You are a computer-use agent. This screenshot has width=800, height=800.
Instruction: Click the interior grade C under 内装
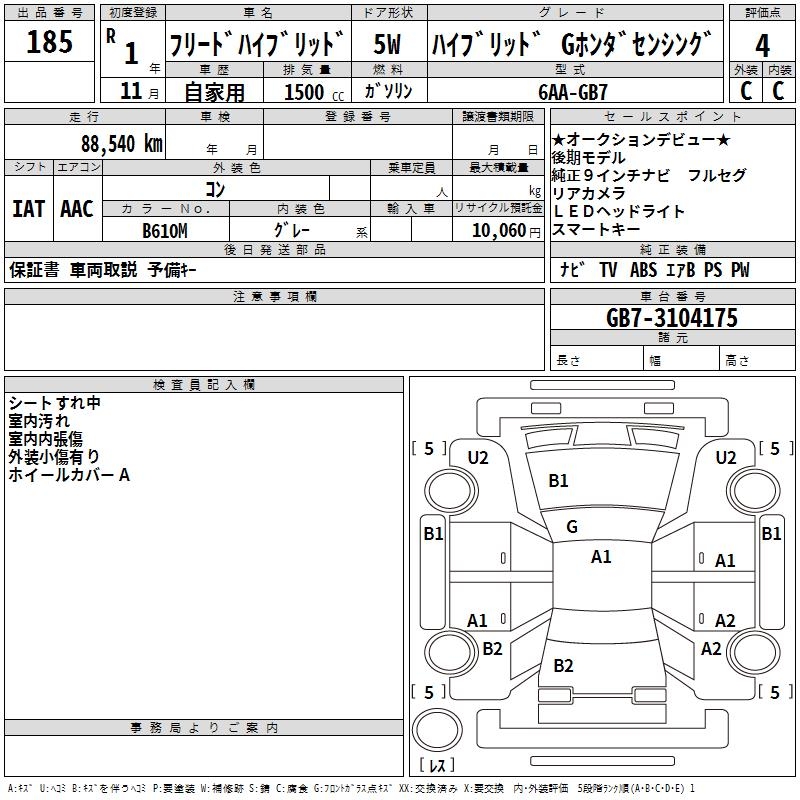click(x=778, y=90)
